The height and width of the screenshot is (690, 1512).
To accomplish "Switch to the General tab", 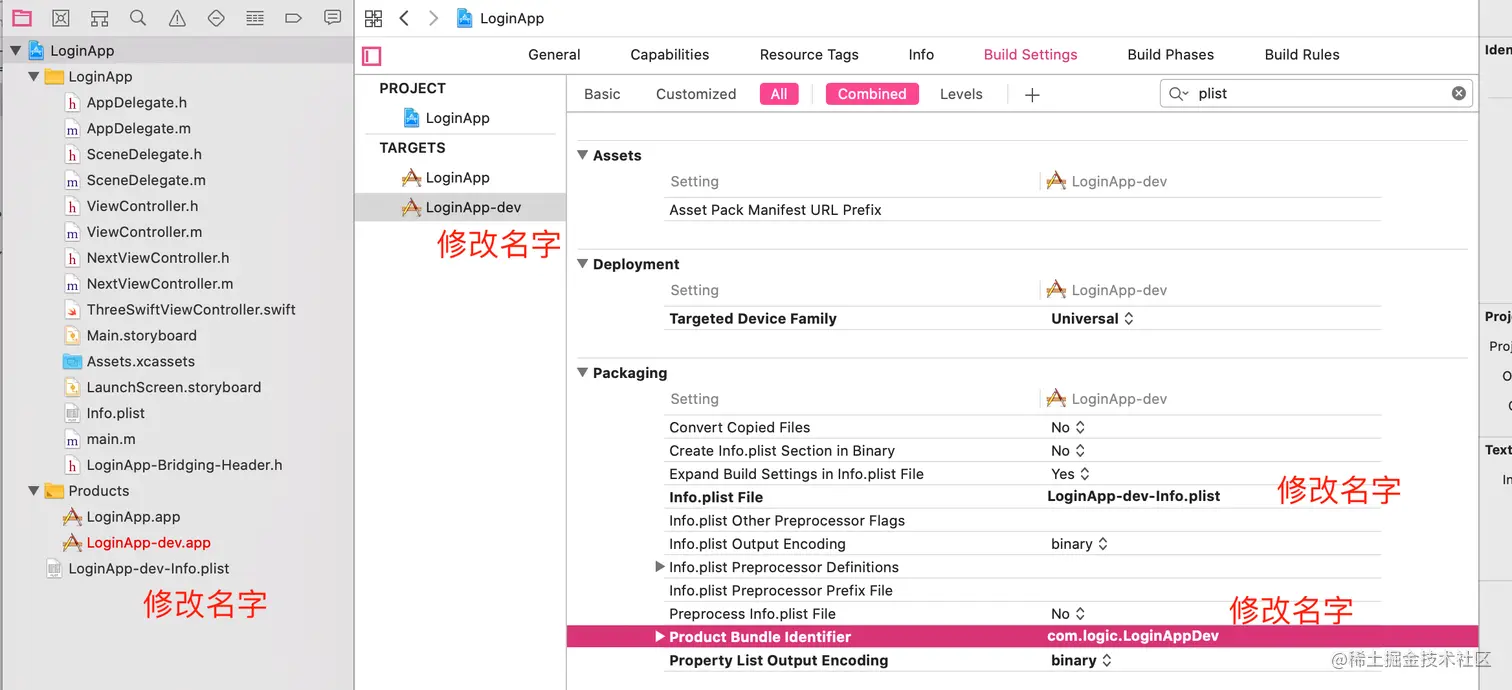I will click(x=554, y=54).
